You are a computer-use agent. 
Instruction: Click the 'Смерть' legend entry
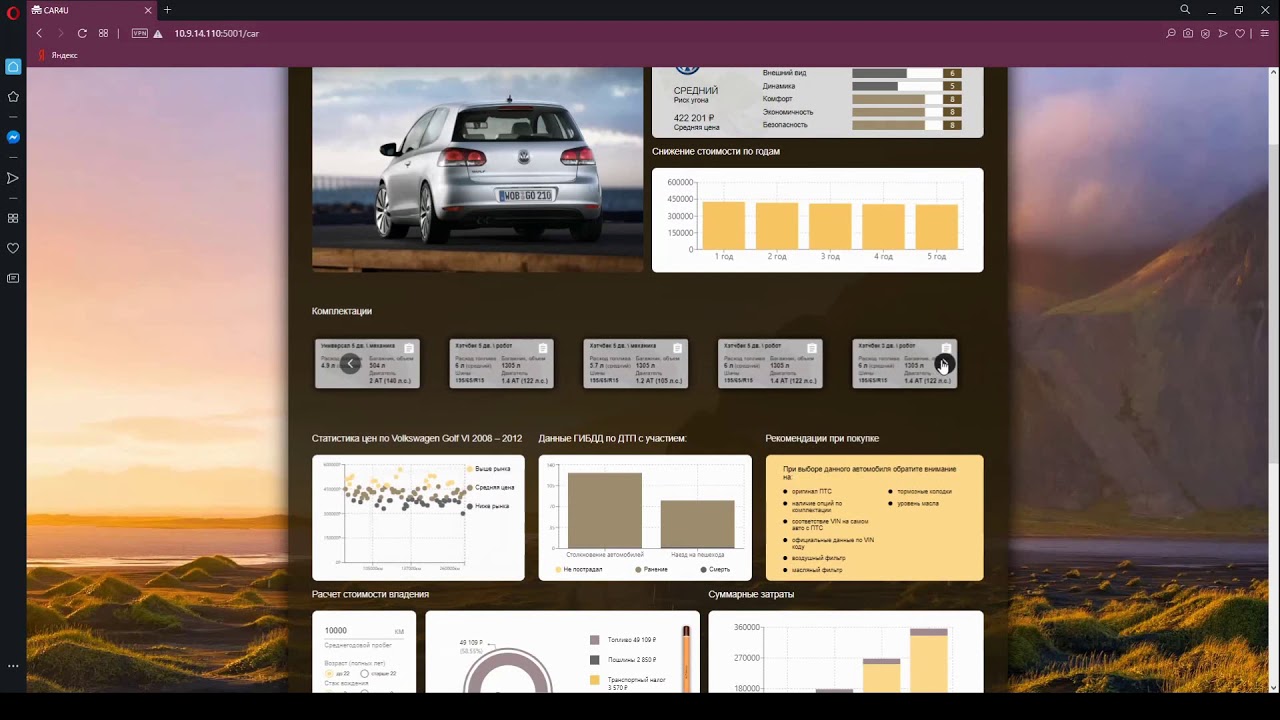716,569
